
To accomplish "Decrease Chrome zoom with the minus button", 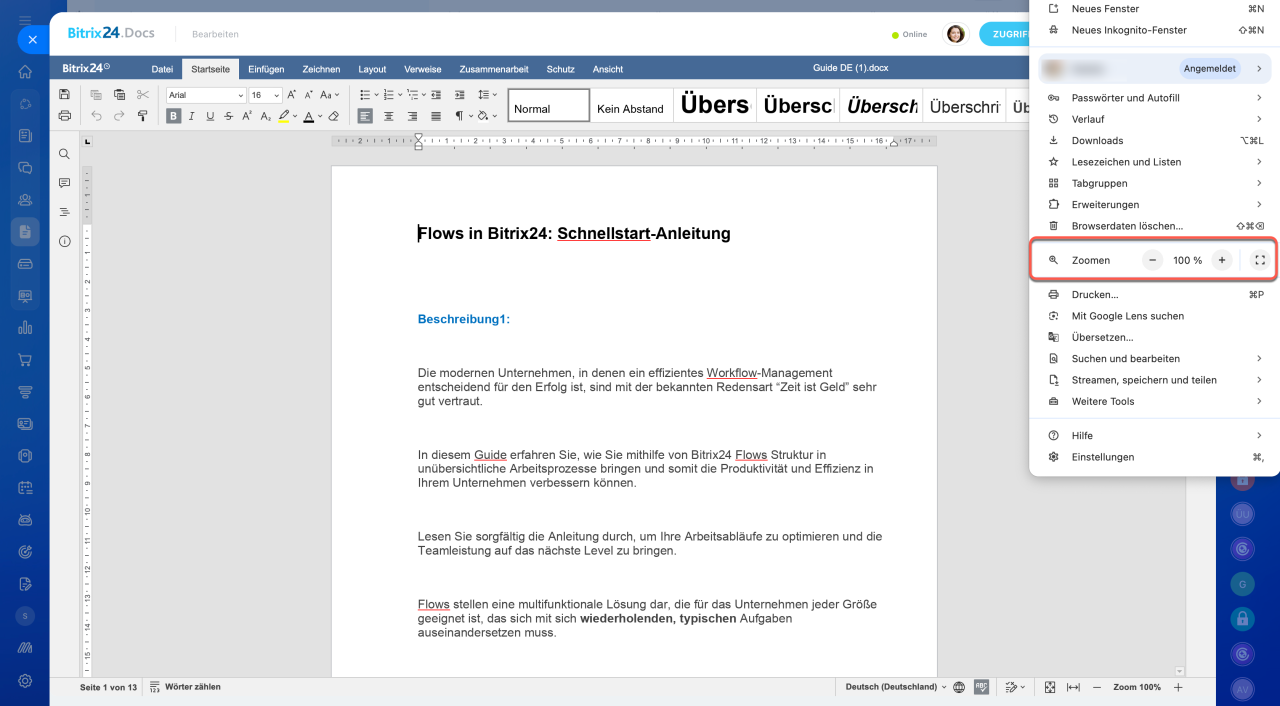I will tap(1153, 260).
